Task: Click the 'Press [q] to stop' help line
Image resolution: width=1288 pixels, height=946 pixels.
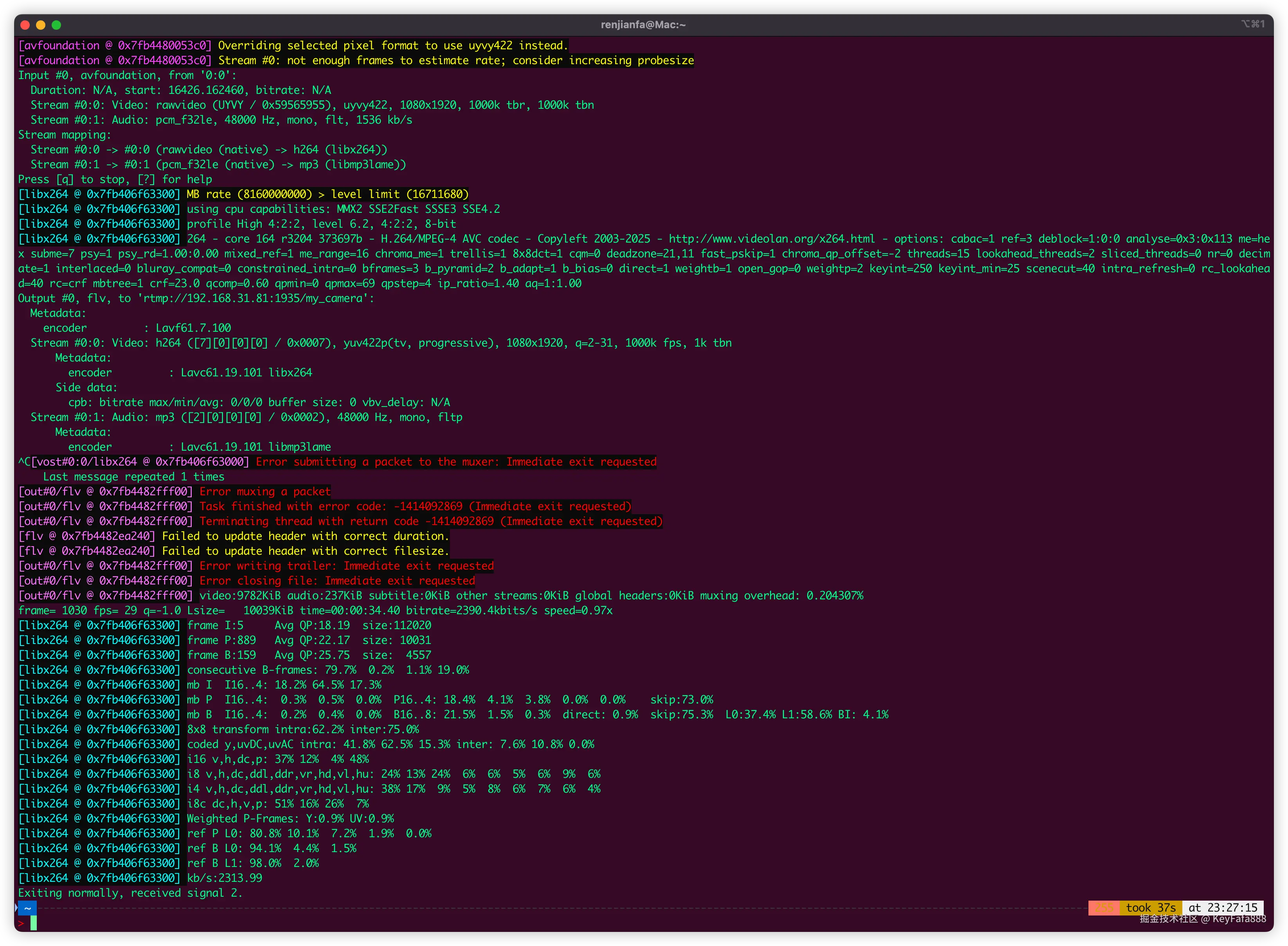Action: tap(115, 179)
